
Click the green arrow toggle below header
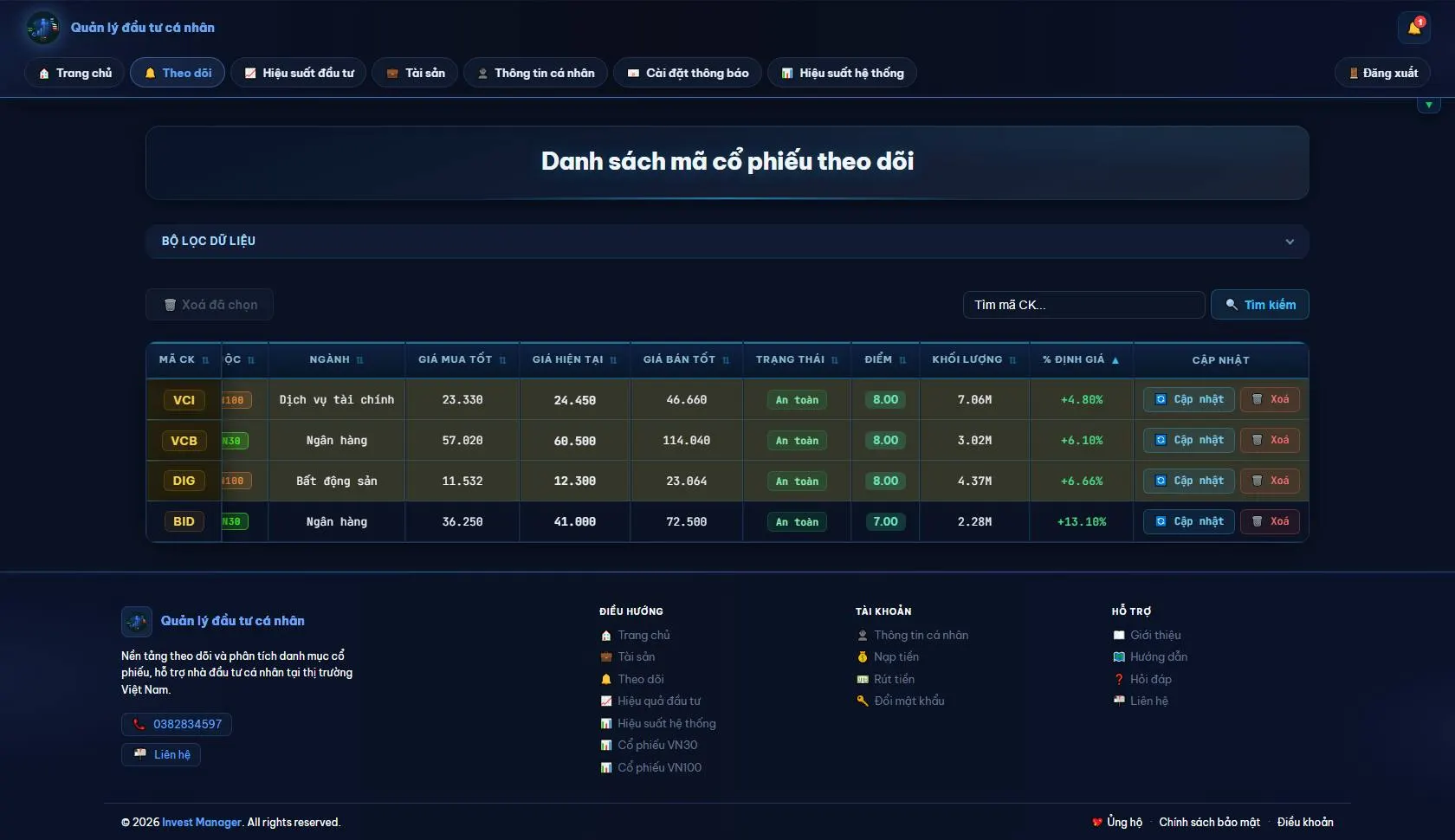[1428, 105]
